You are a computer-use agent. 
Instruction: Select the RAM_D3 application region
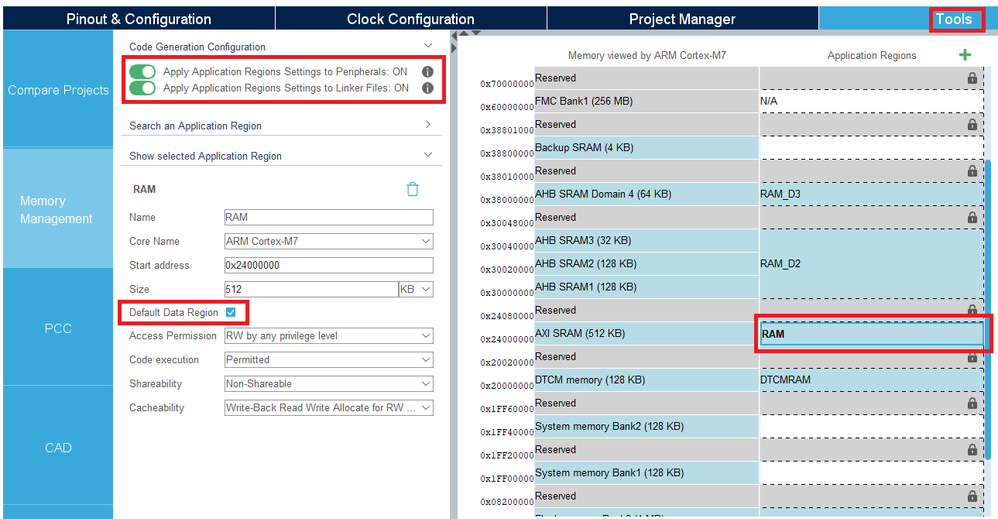pyautogui.click(x=871, y=194)
